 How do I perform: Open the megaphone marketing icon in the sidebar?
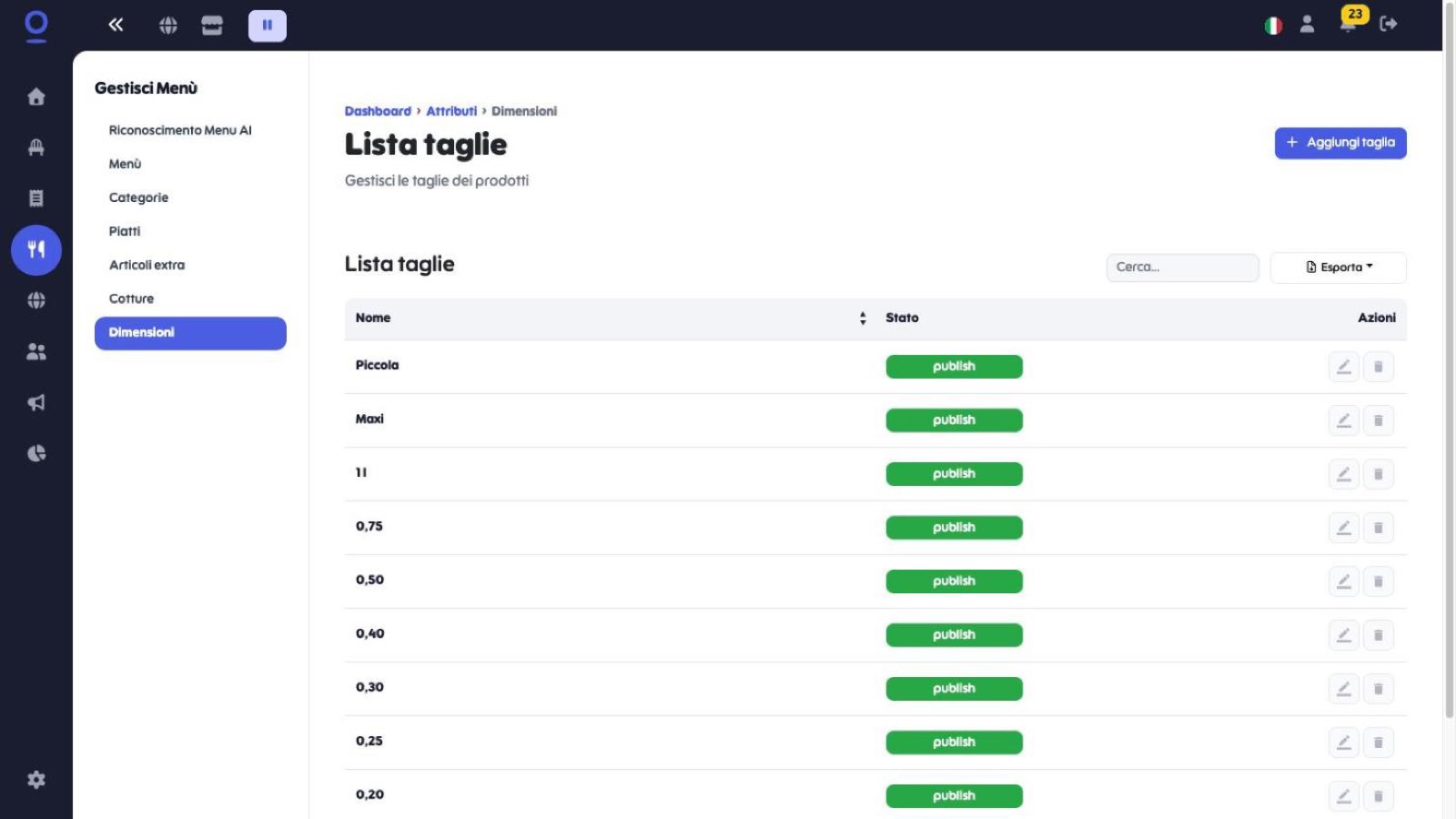[36, 402]
